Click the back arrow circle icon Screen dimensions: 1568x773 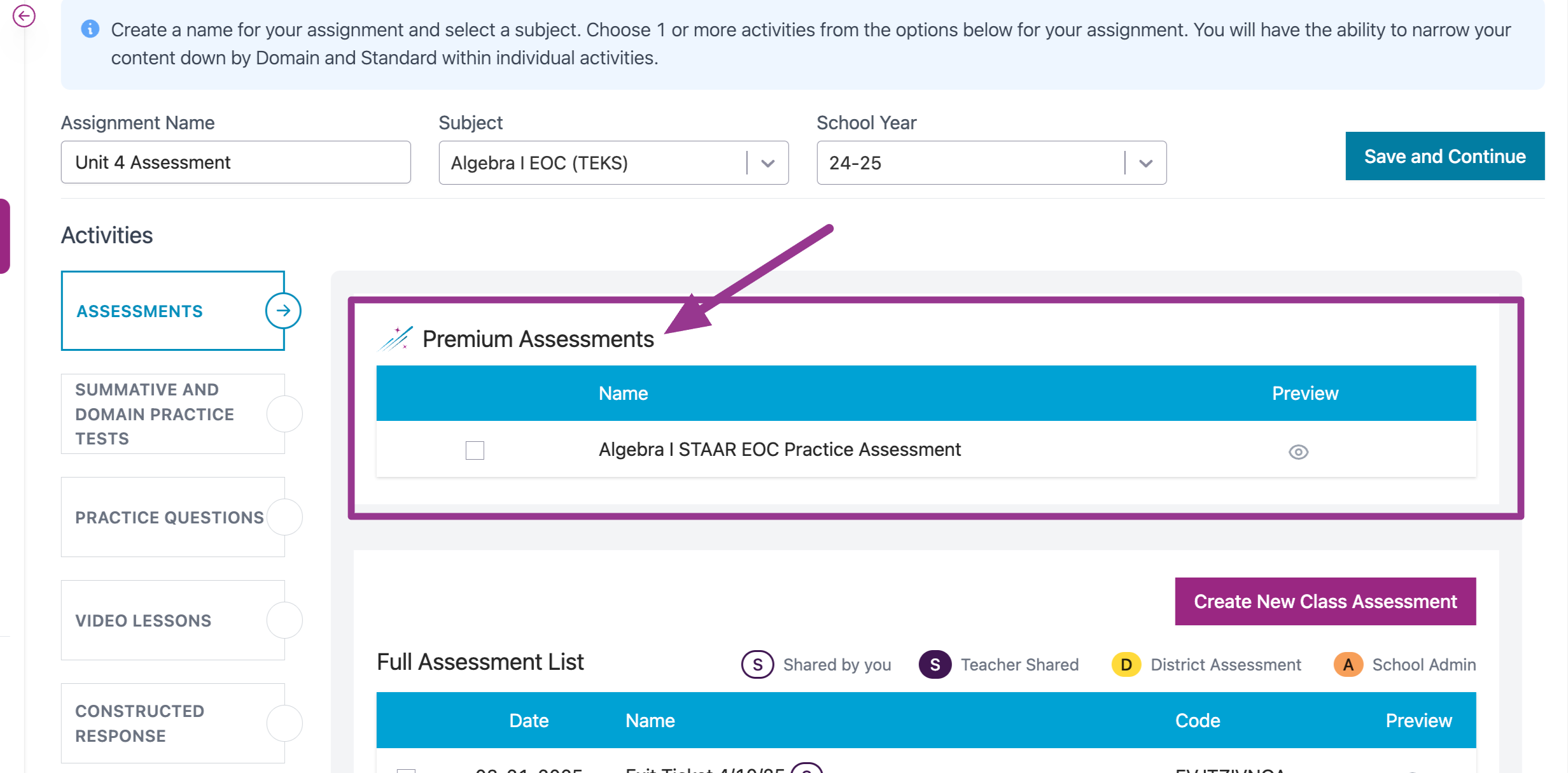click(24, 15)
